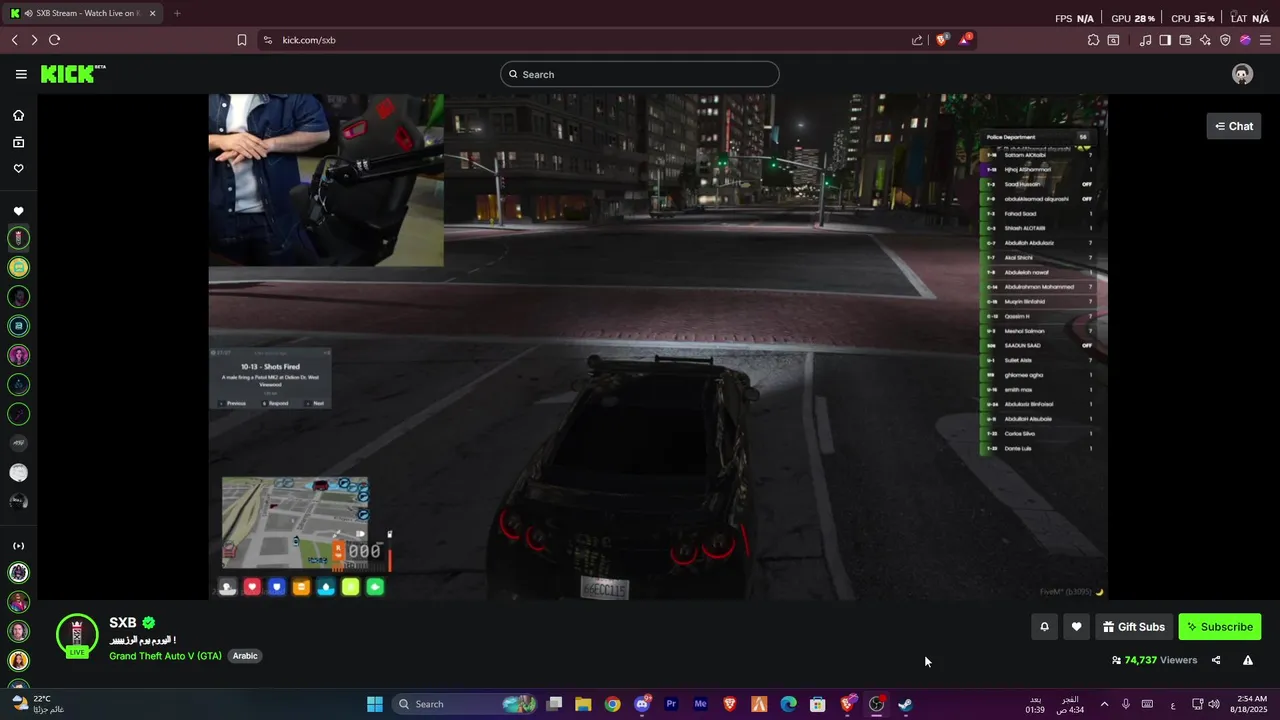Open the SXB channel name

123,623
